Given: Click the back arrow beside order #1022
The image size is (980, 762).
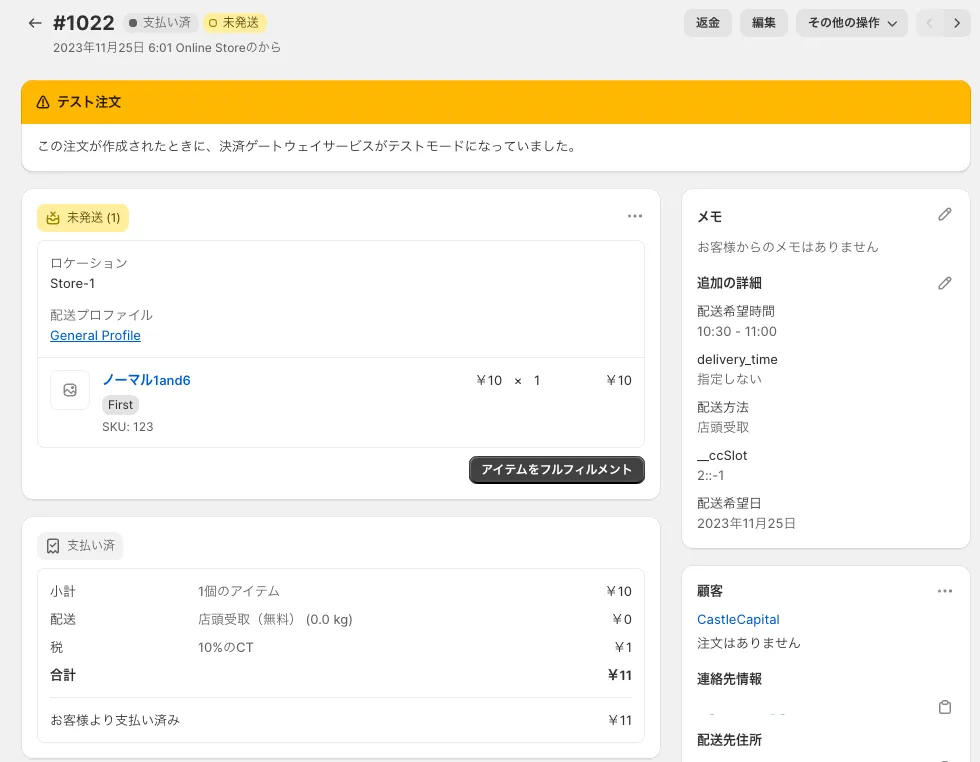Looking at the screenshot, I should point(34,22).
